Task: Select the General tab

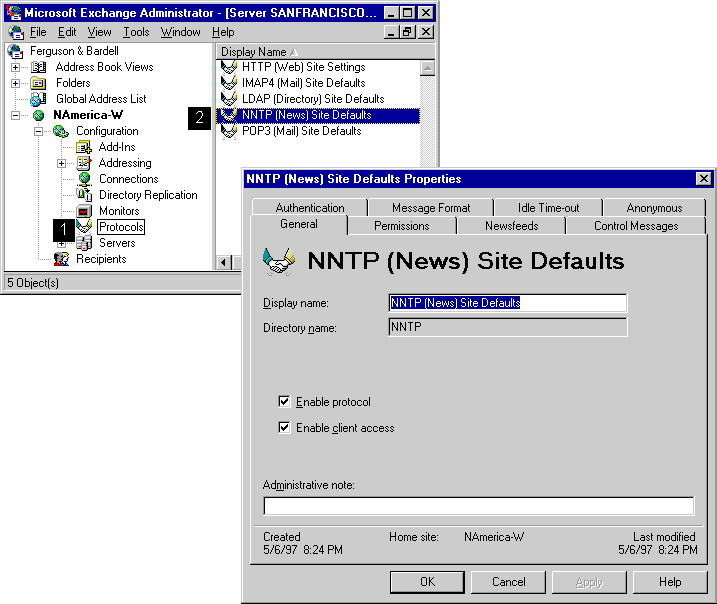Action: 299,224
